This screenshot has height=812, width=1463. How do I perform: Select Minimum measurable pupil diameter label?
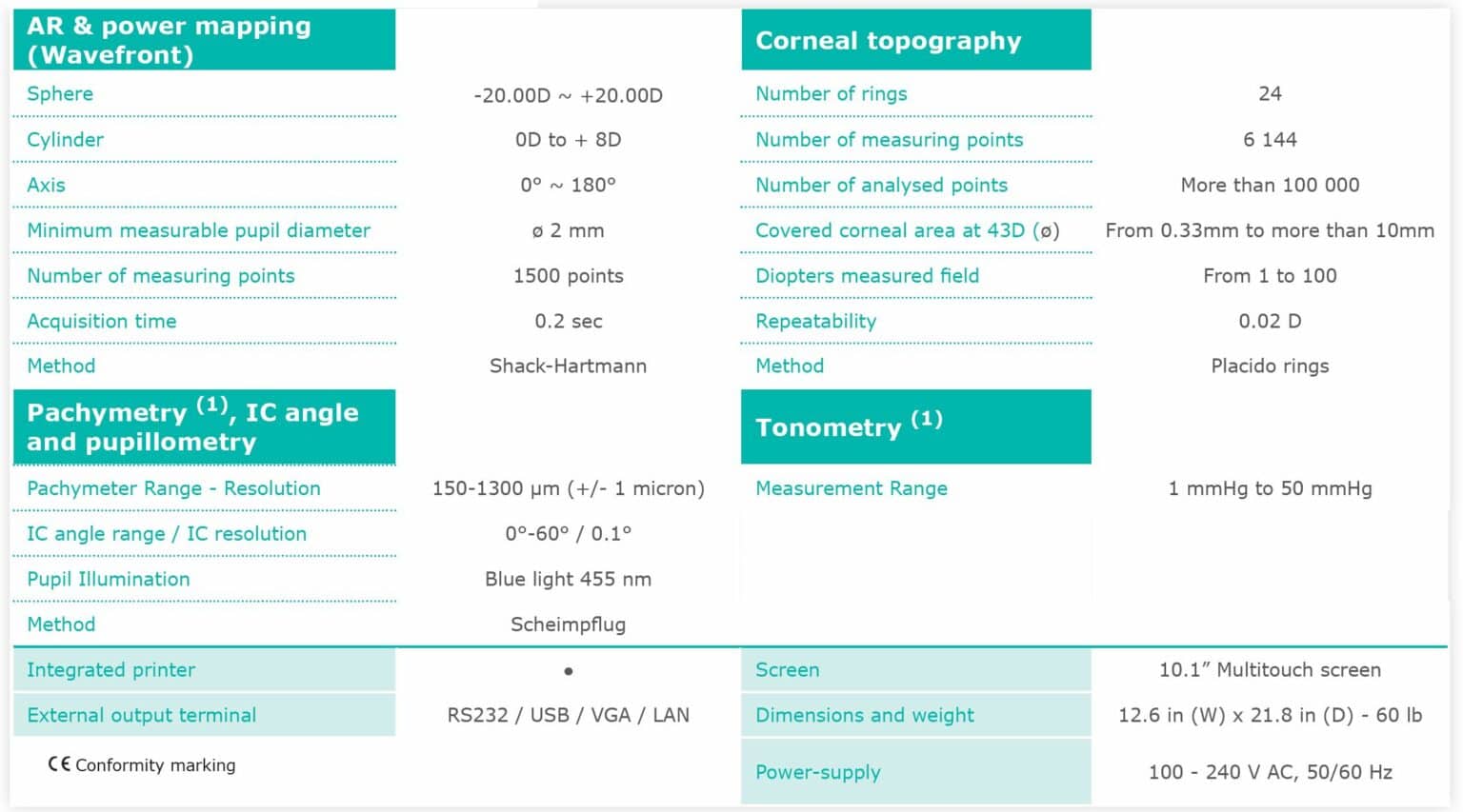click(x=198, y=230)
